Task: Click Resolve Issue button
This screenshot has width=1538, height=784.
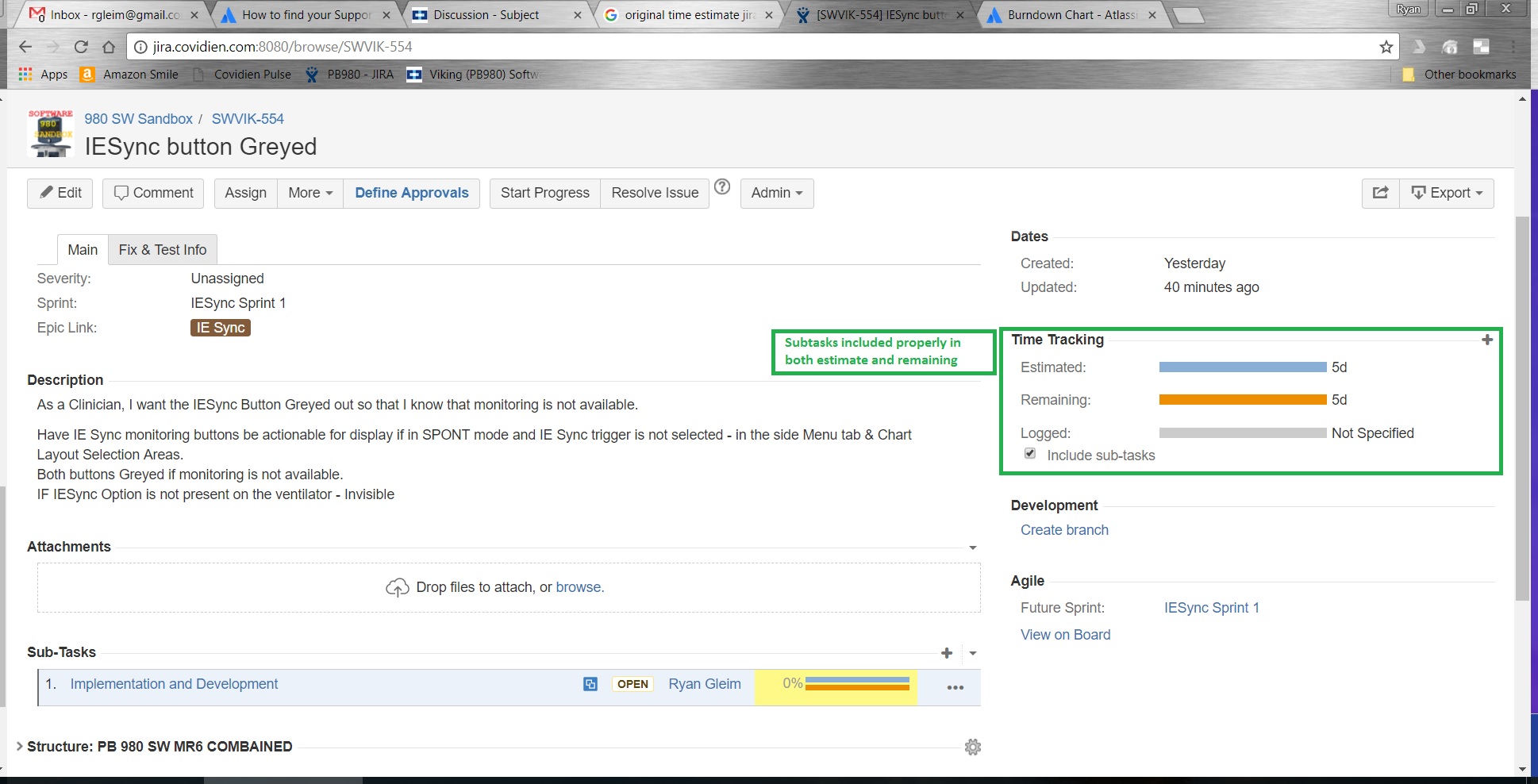Action: click(655, 193)
